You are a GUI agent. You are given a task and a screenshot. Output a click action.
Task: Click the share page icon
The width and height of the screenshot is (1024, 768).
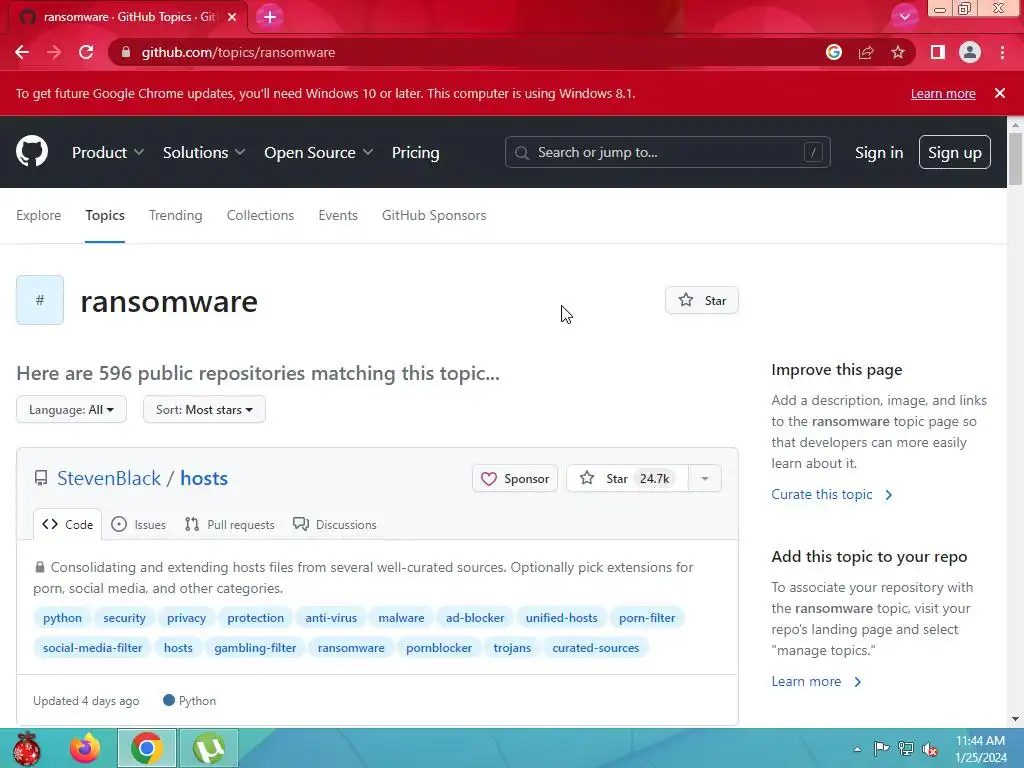click(x=866, y=52)
